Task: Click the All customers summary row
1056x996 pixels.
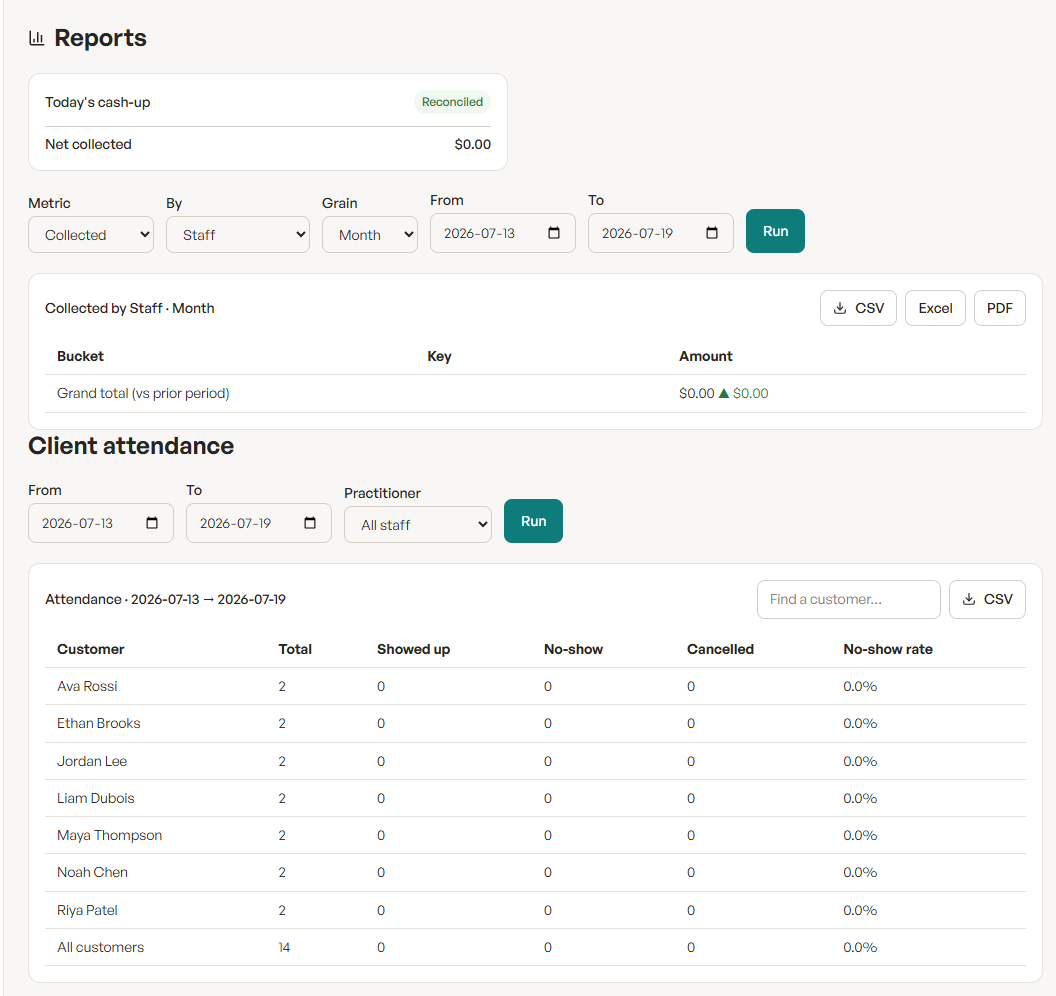Action: click(535, 948)
